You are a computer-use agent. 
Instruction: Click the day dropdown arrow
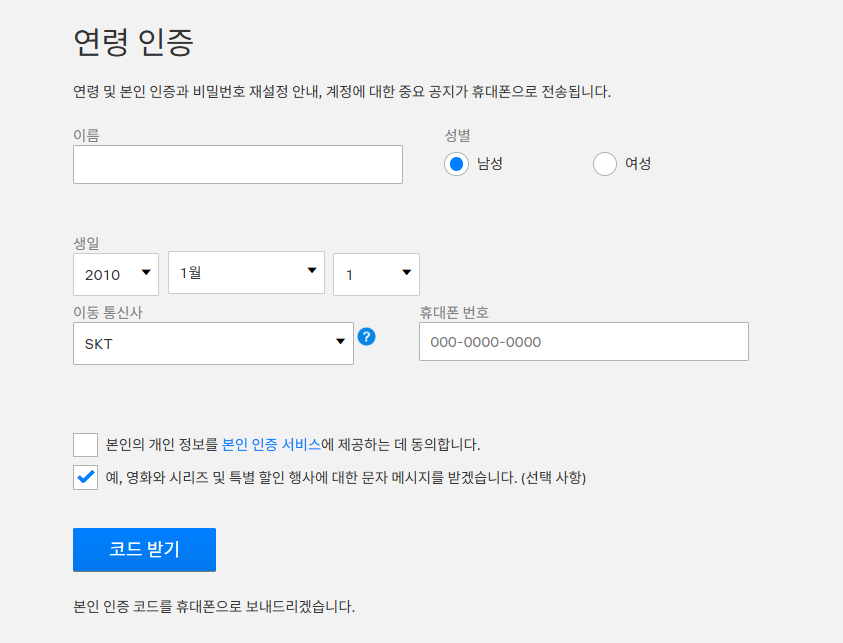[x=404, y=273]
